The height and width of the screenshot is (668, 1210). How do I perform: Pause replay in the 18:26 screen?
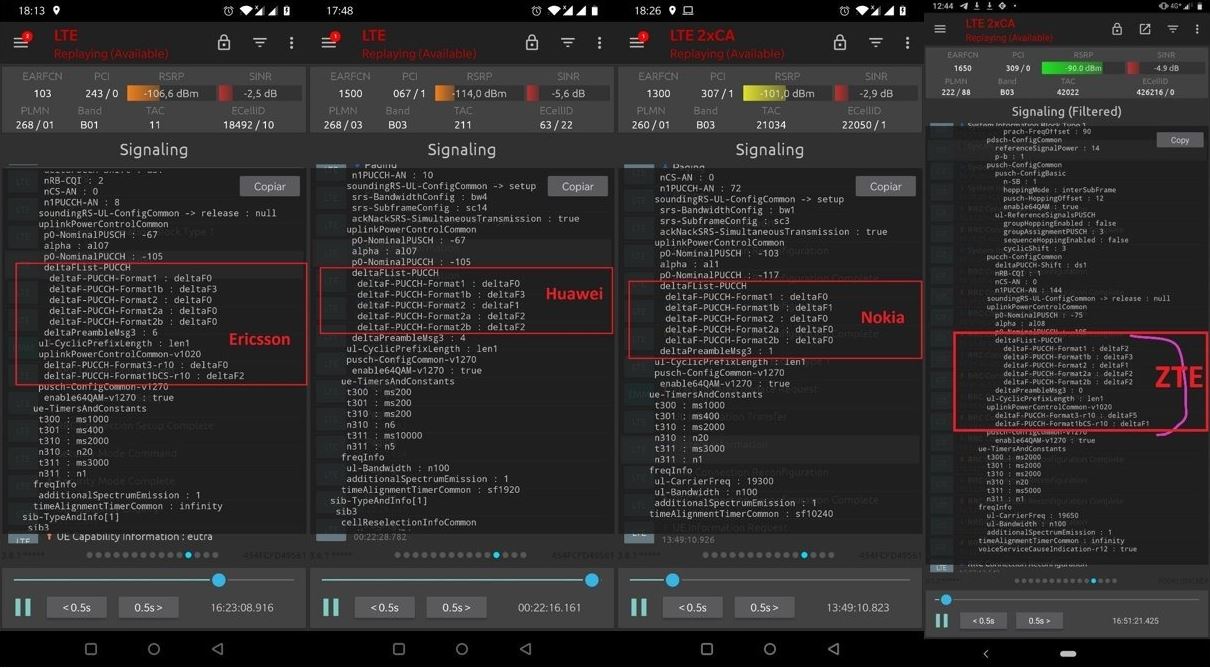[638, 607]
